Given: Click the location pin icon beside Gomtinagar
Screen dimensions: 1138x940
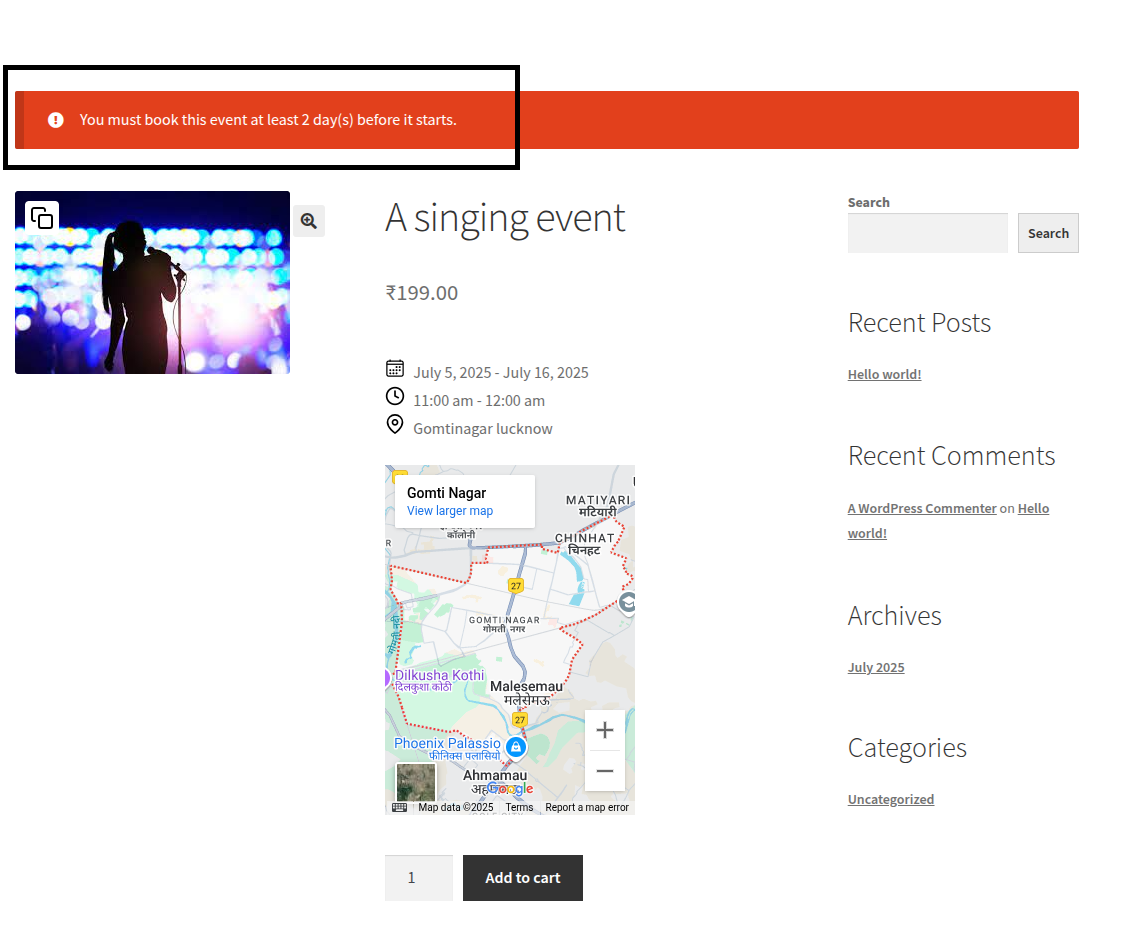Looking at the screenshot, I should click(x=395, y=424).
